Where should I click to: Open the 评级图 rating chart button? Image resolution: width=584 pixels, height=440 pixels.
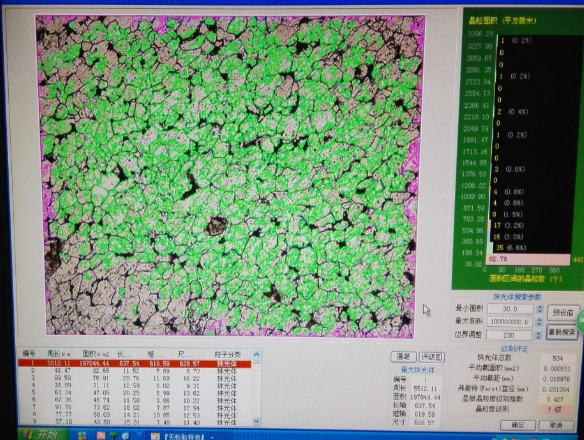tap(432, 357)
